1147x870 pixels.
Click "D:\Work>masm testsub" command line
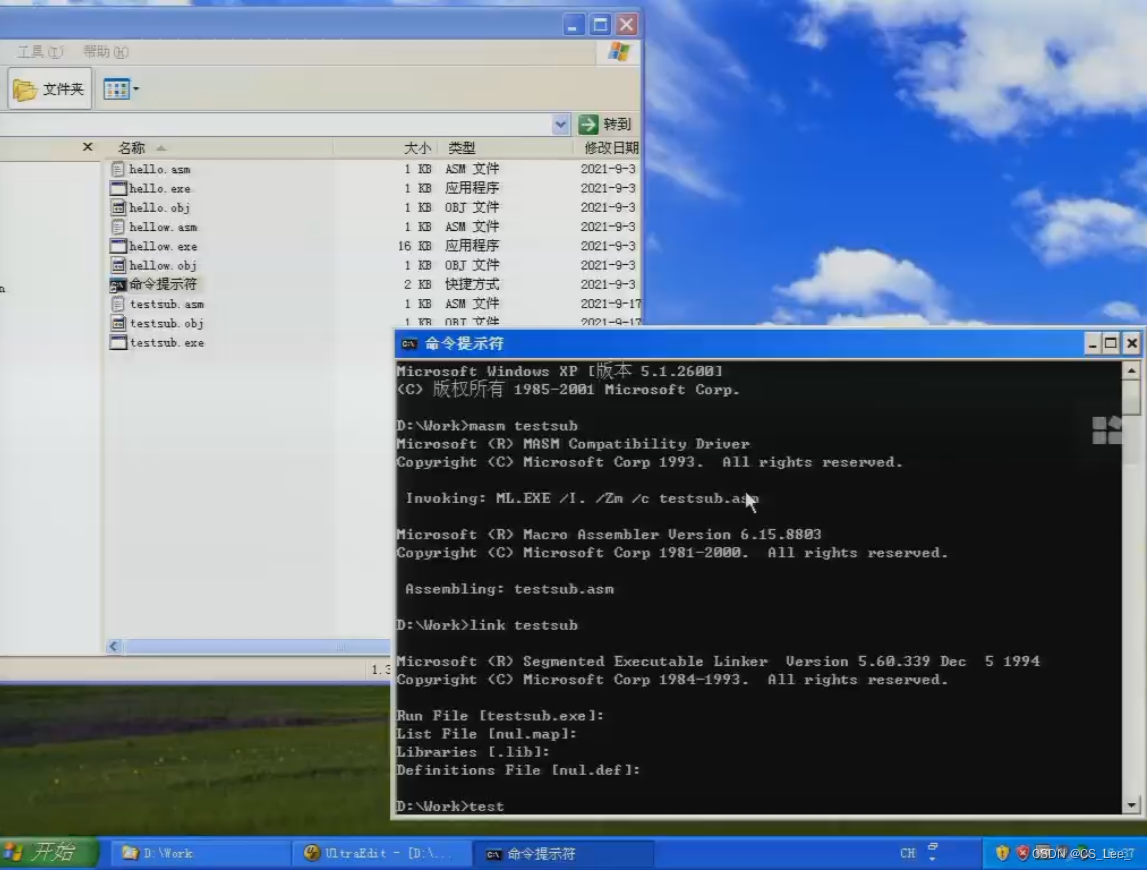click(x=486, y=426)
